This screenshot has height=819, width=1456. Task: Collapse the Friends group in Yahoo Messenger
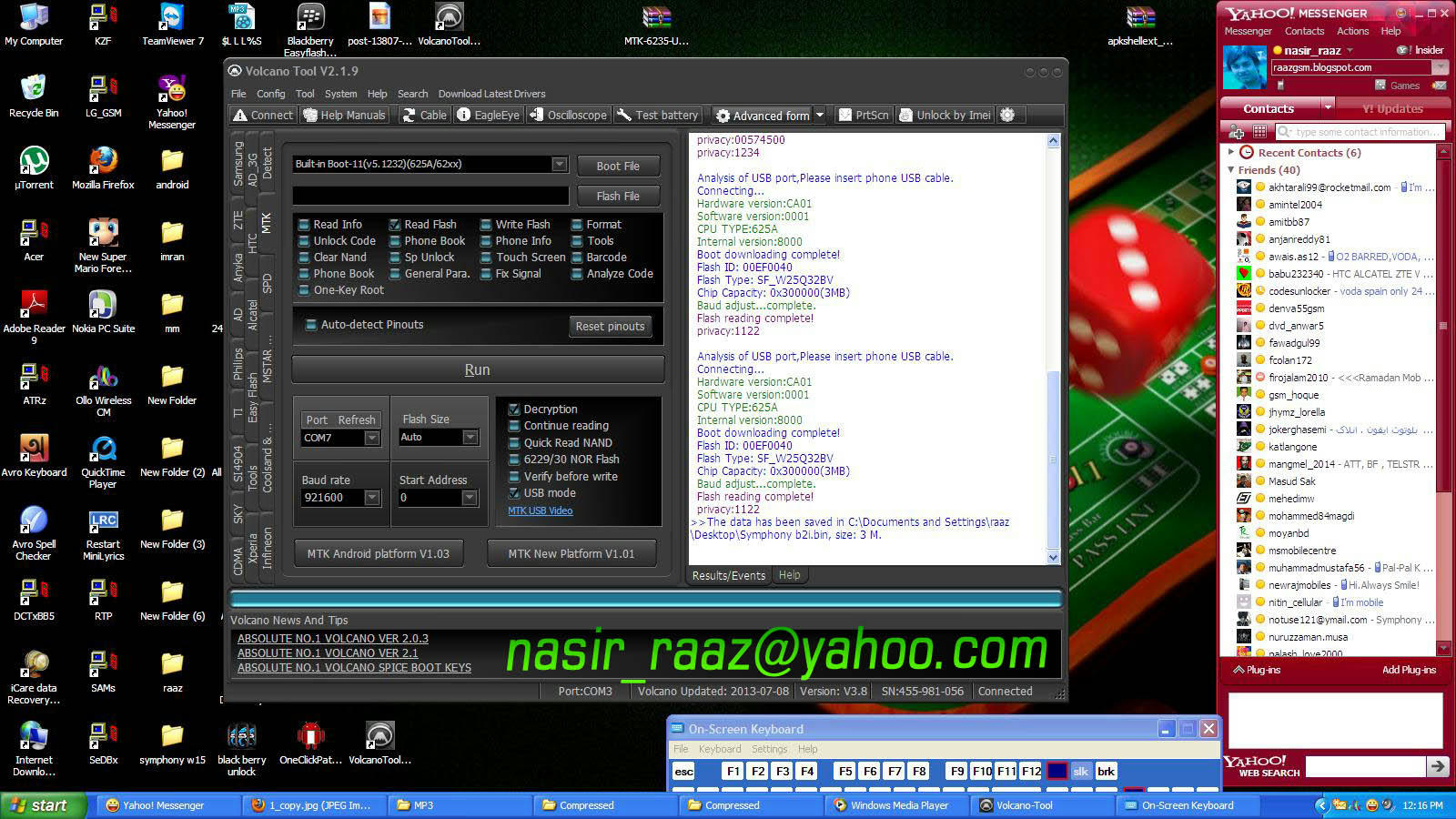tap(1230, 170)
